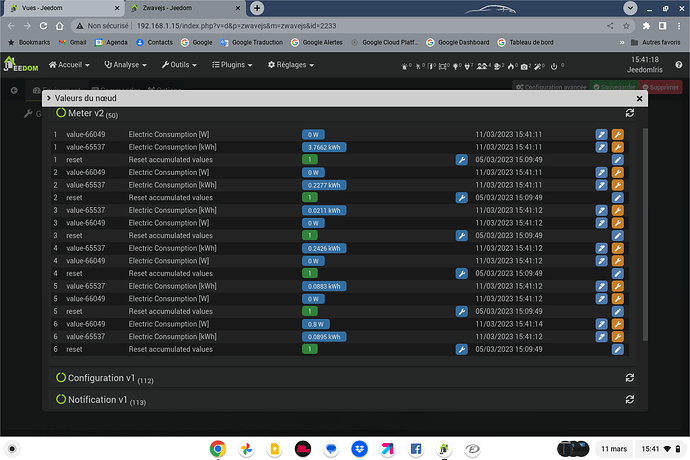Click blue edit icon for endpoint 2 Electric Consumption [kWh]
The height and width of the screenshot is (460, 690).
click(601, 185)
